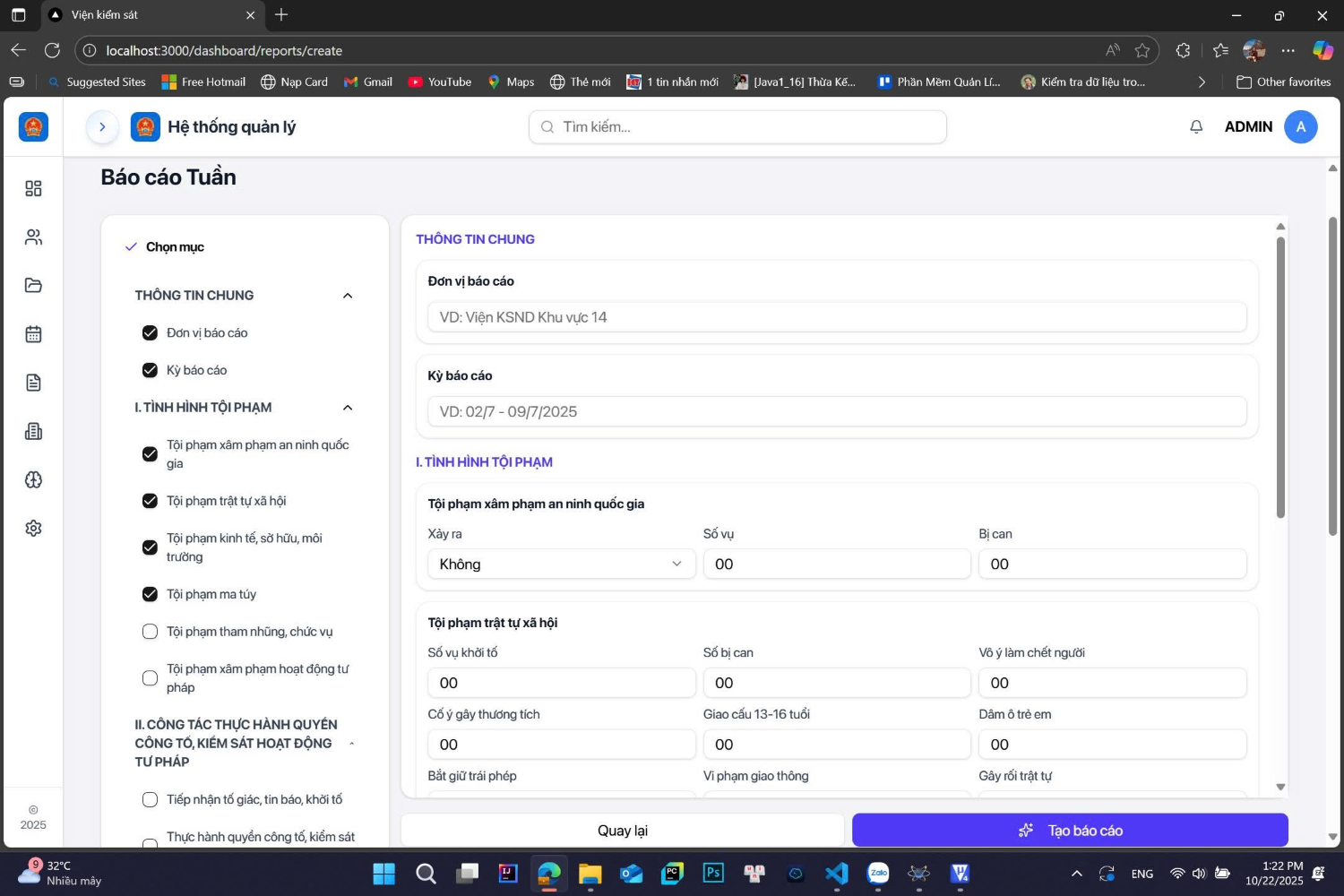1344x896 pixels.
Task: Click the folder icon in sidebar
Action: [33, 286]
